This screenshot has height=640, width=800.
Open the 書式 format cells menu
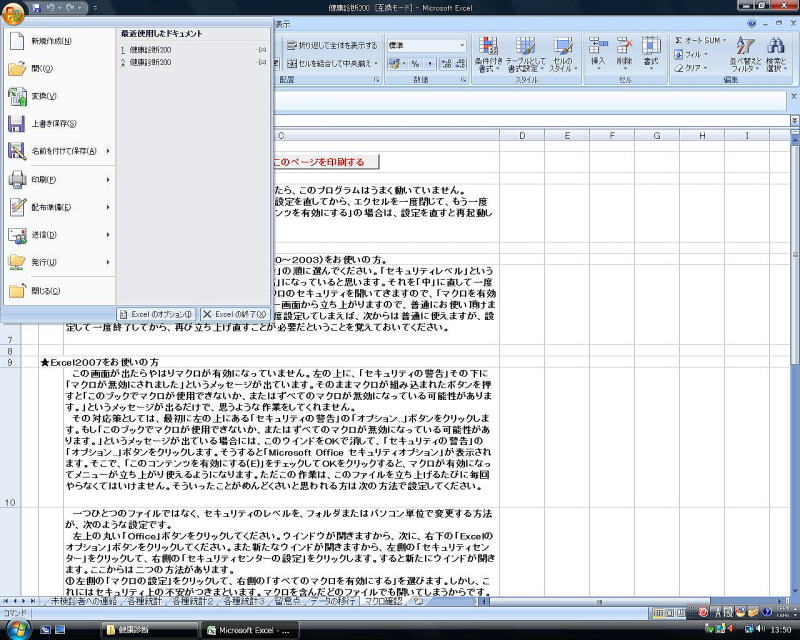pos(651,53)
